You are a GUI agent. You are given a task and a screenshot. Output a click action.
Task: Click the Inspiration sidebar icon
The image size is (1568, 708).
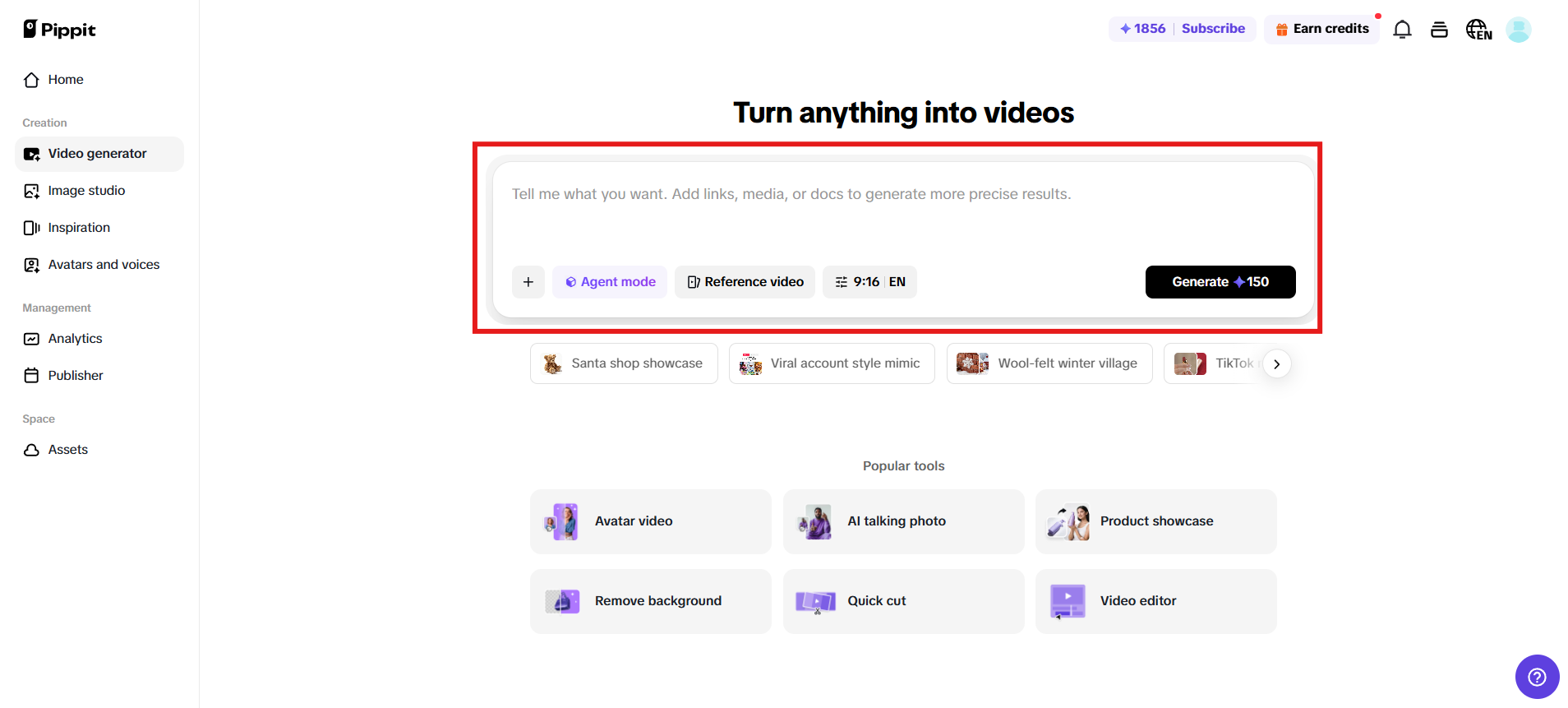click(31, 228)
